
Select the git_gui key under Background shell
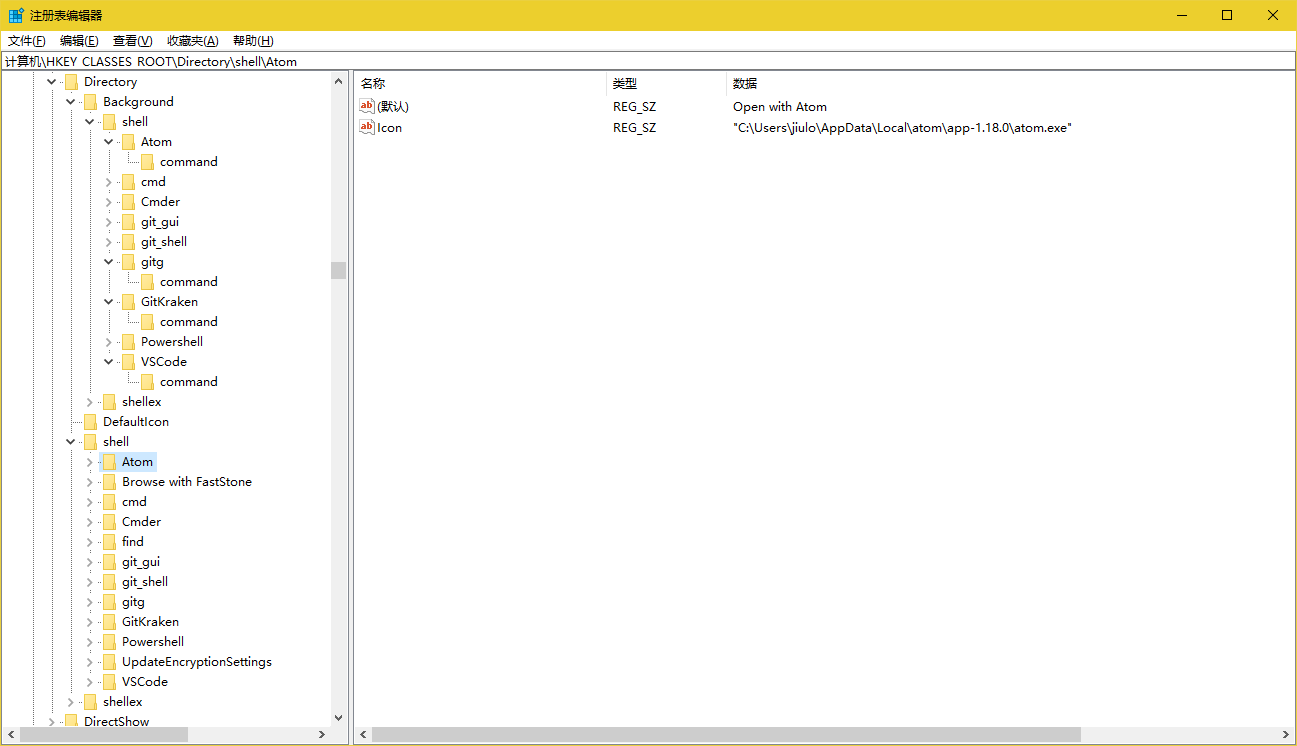[x=160, y=222]
